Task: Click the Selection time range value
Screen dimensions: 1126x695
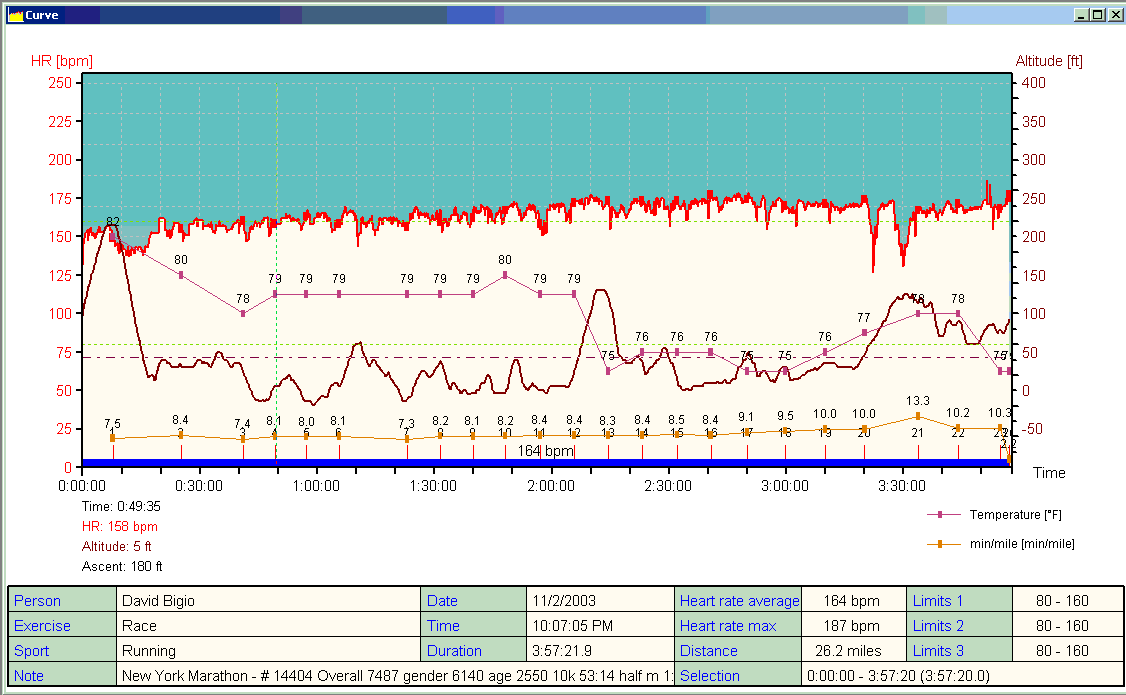Action: coord(890,676)
